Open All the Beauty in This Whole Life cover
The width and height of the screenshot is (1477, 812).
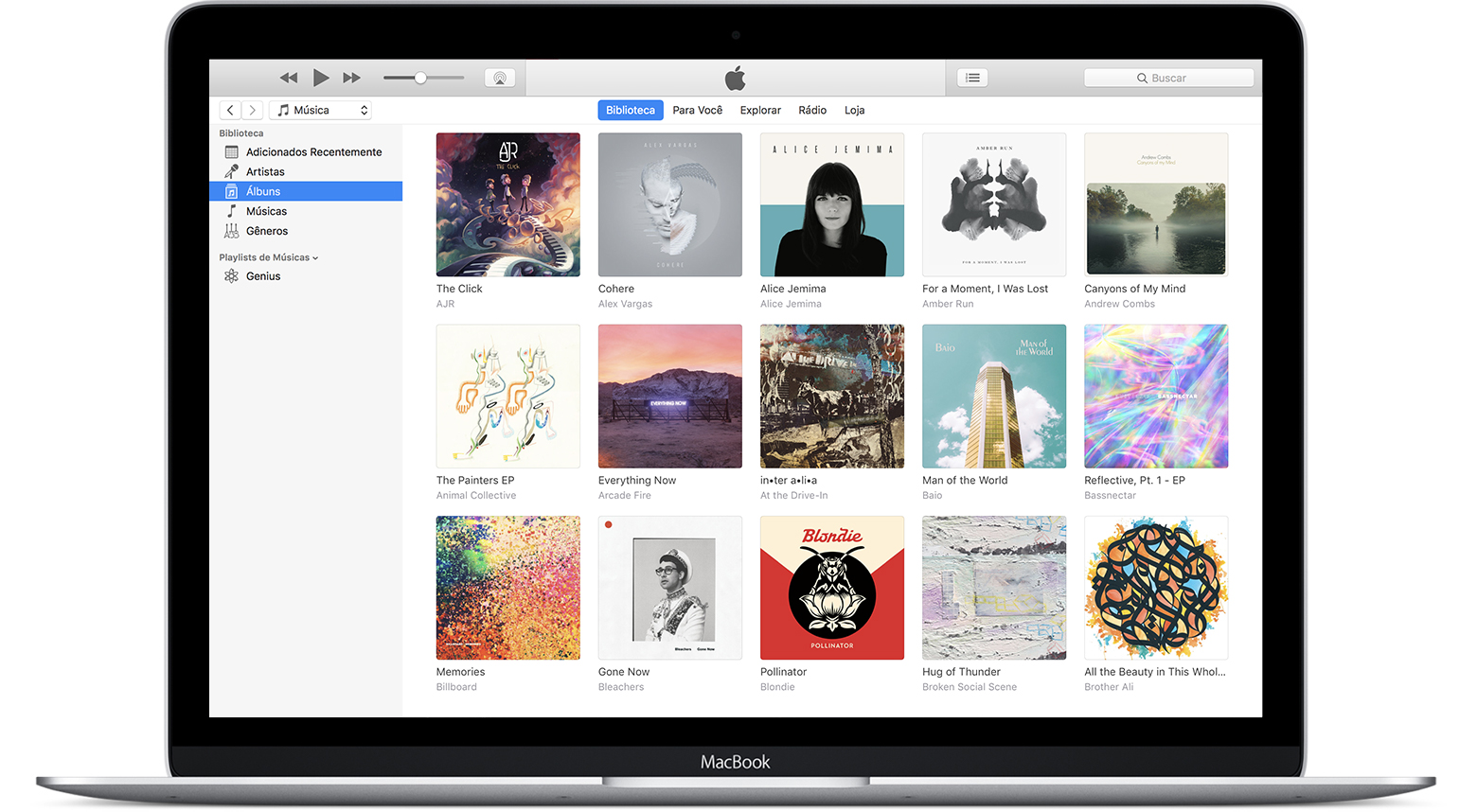click(1156, 588)
